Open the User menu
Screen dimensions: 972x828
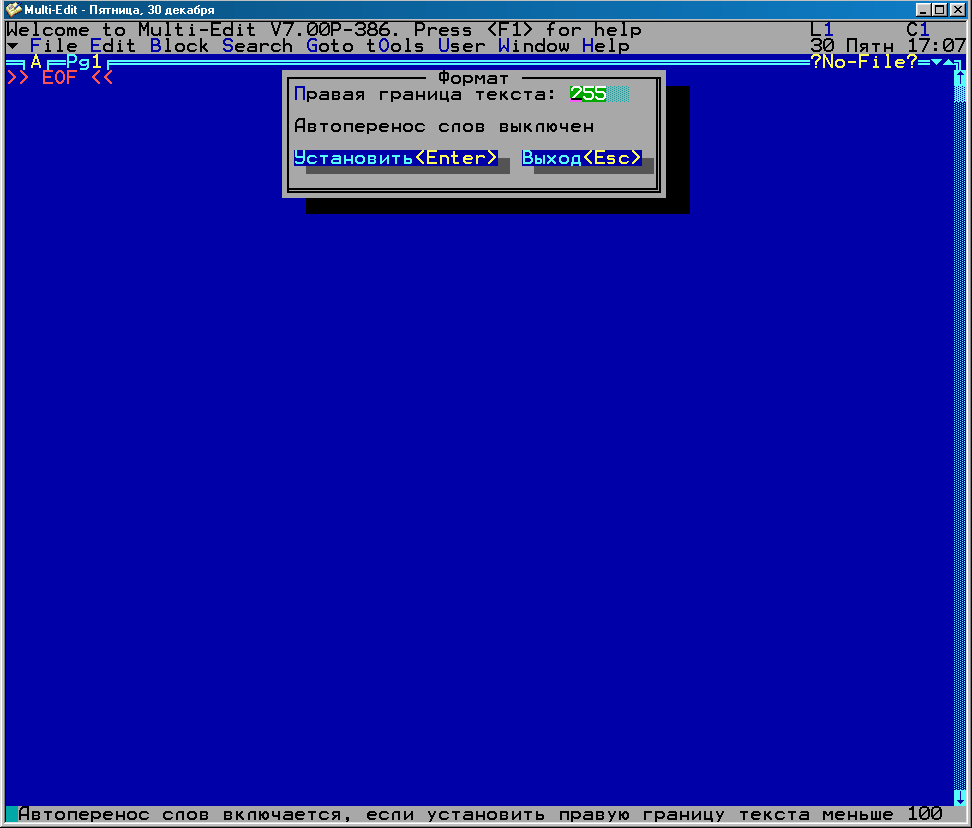tap(462, 46)
